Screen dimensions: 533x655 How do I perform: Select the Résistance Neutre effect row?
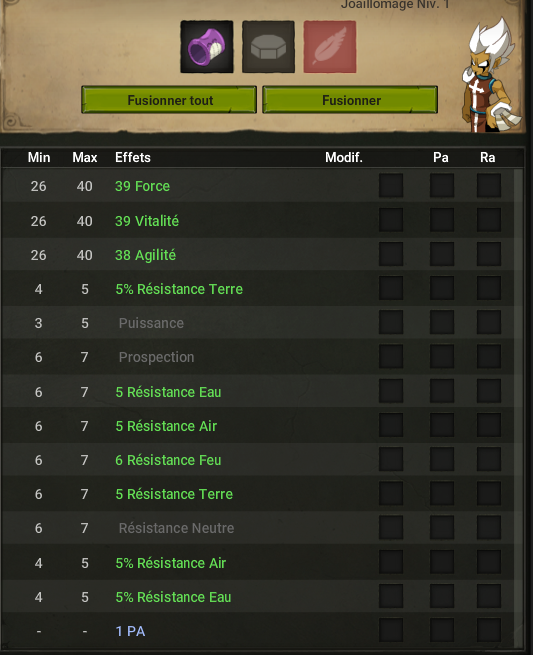tap(258, 528)
